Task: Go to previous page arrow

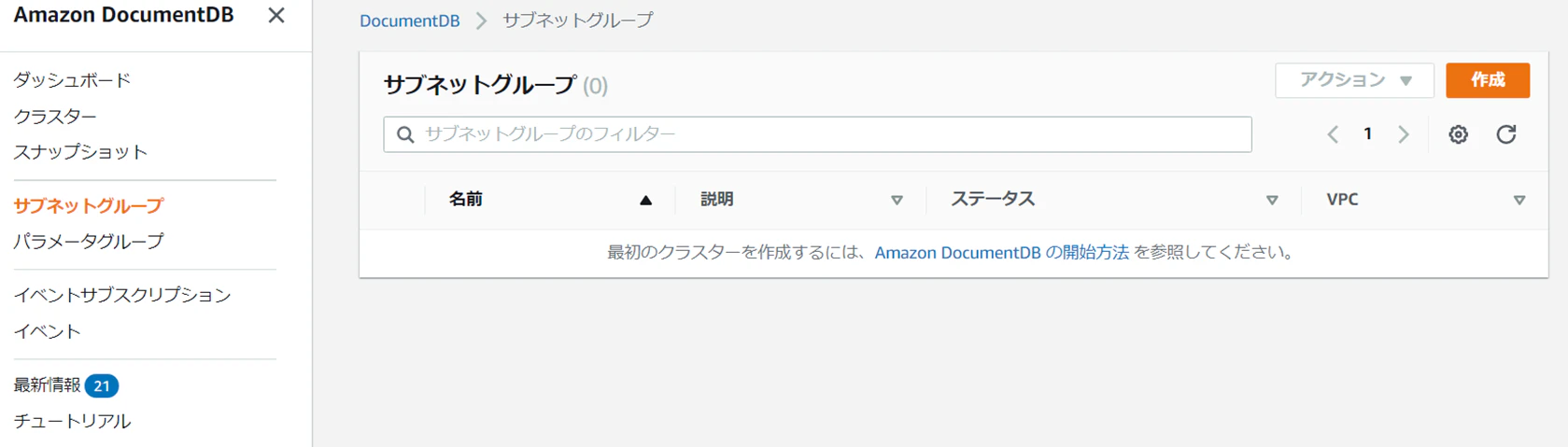Action: (1333, 134)
